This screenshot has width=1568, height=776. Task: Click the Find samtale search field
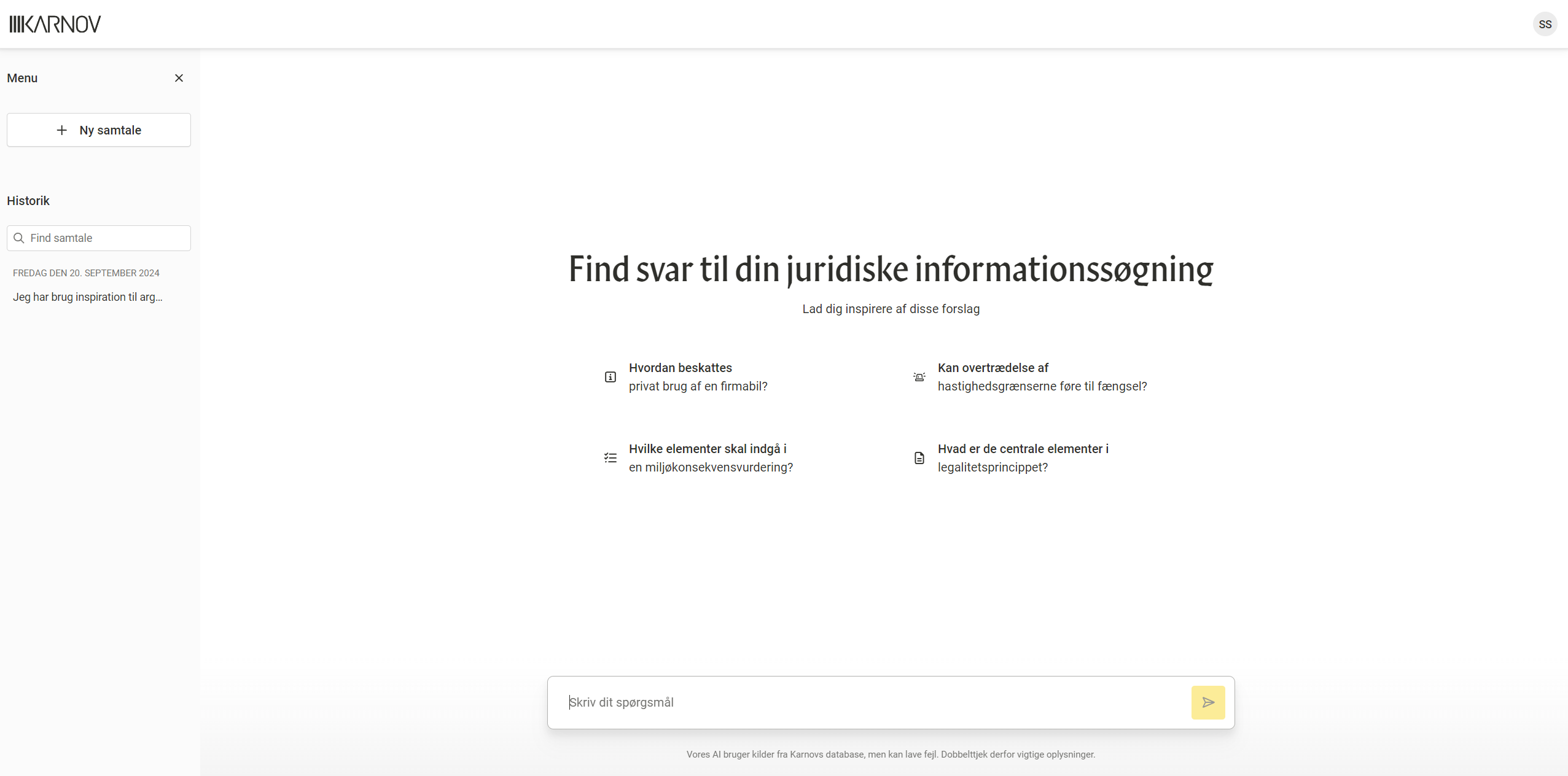[x=99, y=238]
